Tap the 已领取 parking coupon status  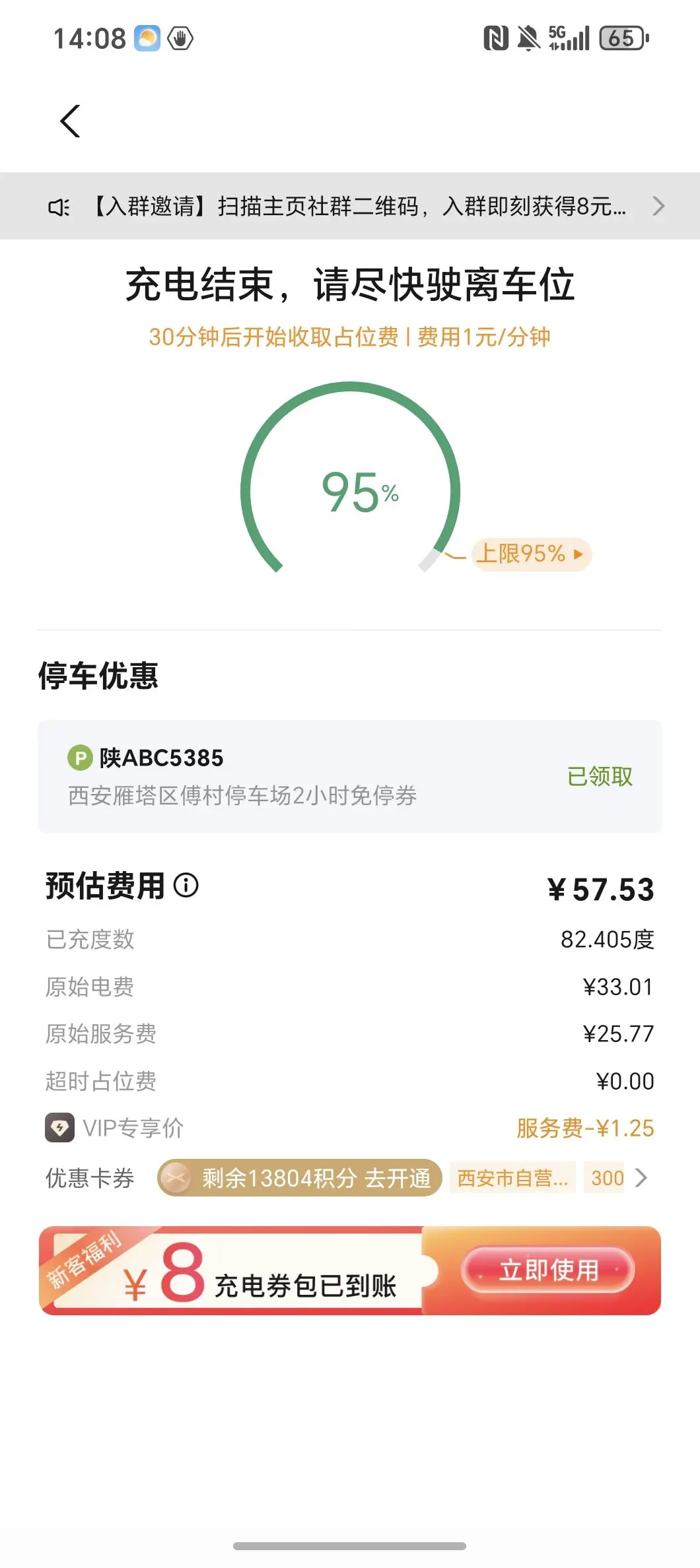tap(600, 777)
